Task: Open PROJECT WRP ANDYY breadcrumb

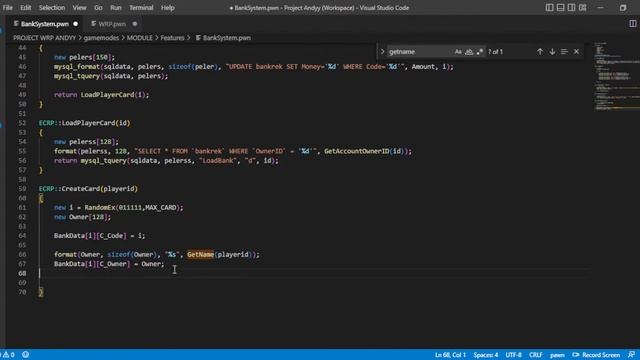Action: 44,38
